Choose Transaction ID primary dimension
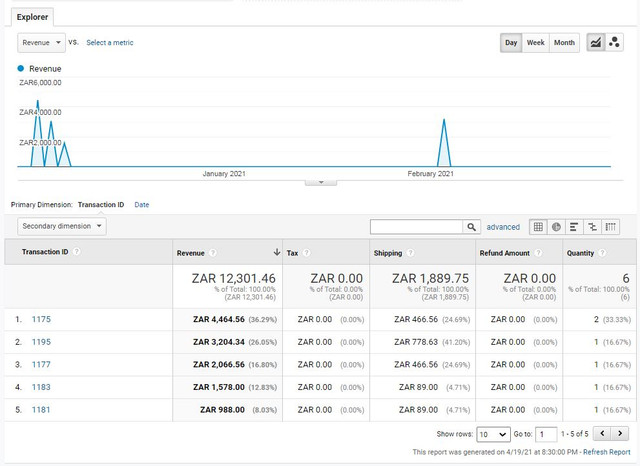 pyautogui.click(x=101, y=204)
